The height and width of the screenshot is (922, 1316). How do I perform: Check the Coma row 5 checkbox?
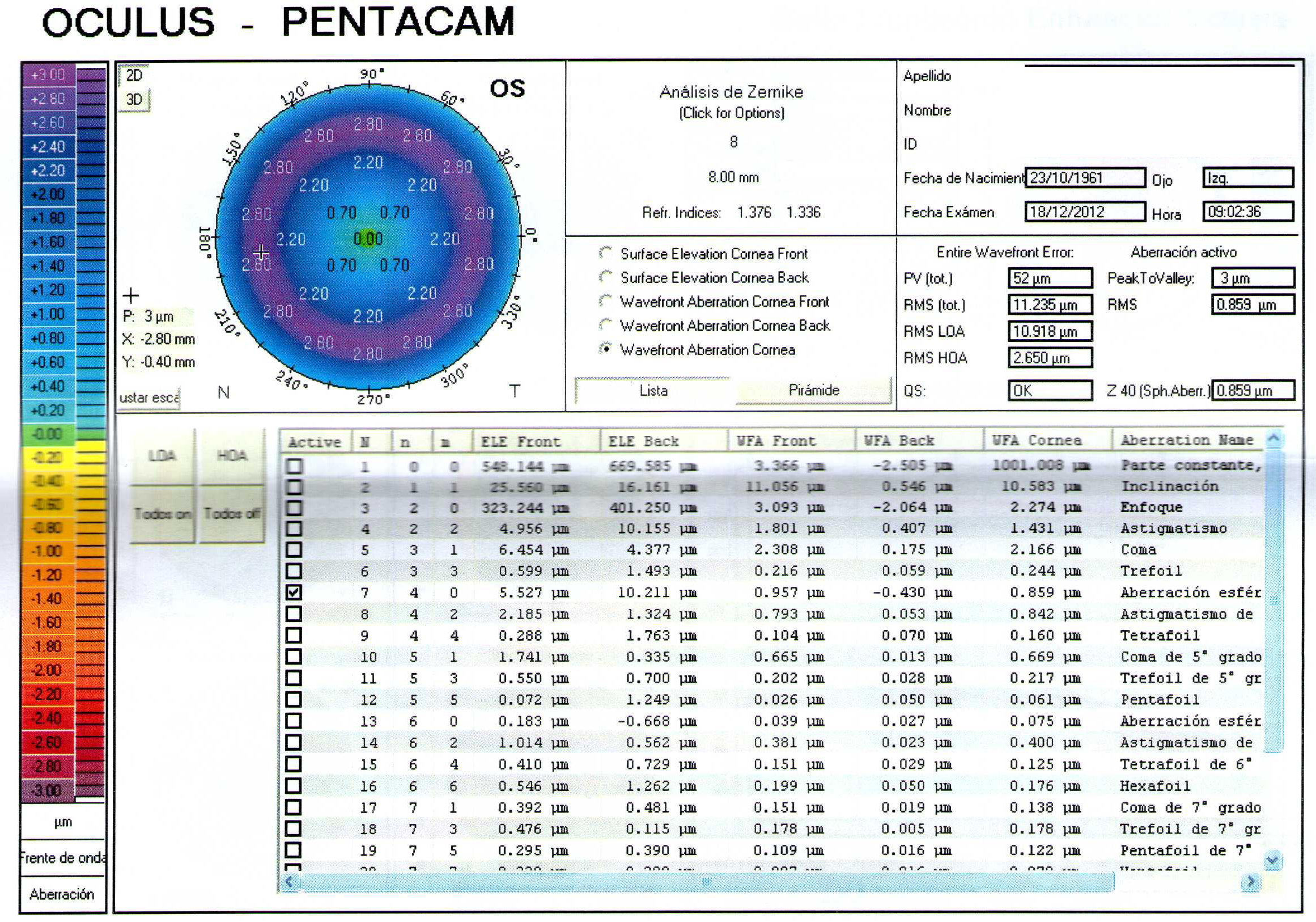294,549
